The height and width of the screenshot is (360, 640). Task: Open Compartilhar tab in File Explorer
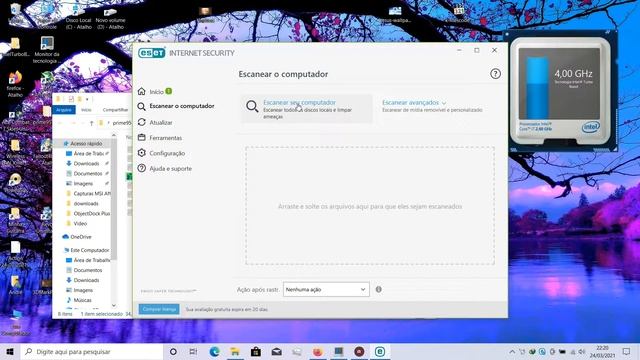(115, 110)
